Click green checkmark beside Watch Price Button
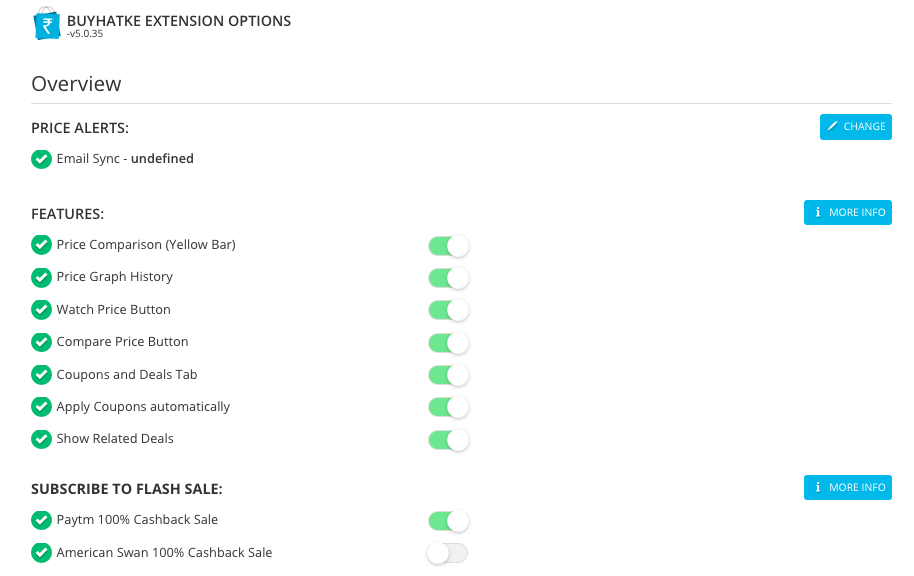This screenshot has height=576, width=914. (x=41, y=310)
